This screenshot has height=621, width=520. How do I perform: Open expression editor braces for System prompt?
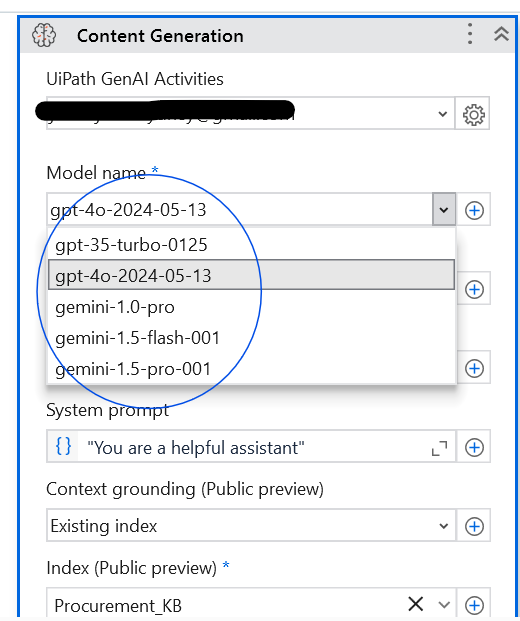[x=63, y=447]
